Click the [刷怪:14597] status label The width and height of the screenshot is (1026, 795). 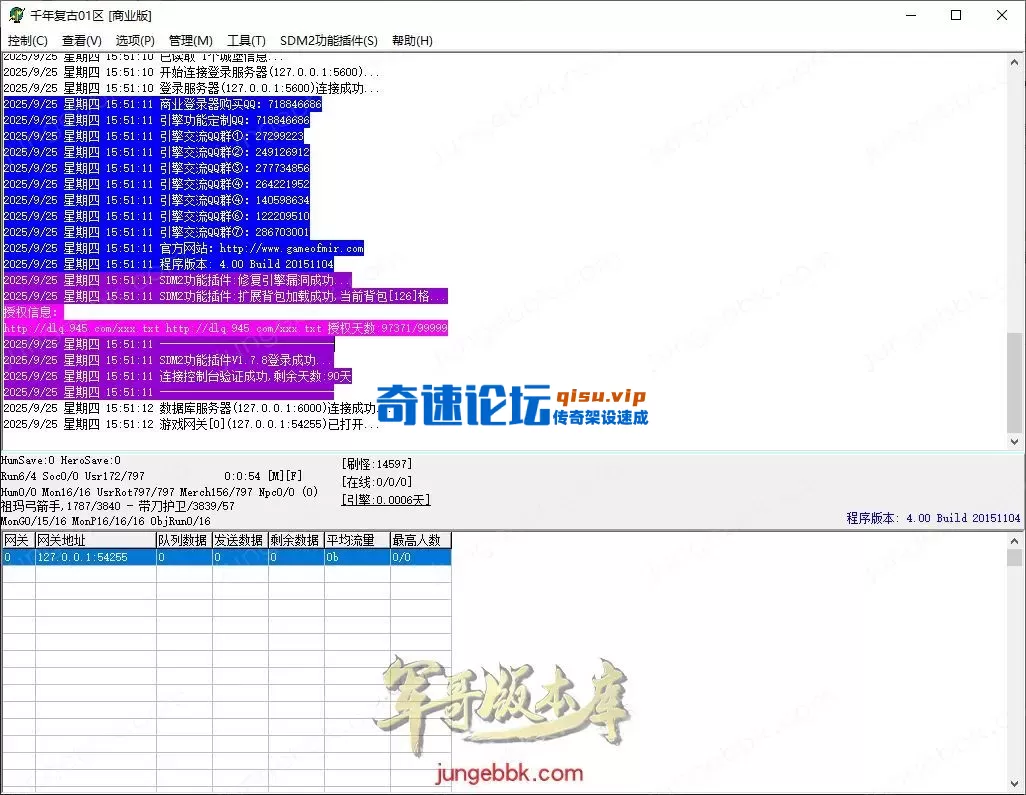376,464
